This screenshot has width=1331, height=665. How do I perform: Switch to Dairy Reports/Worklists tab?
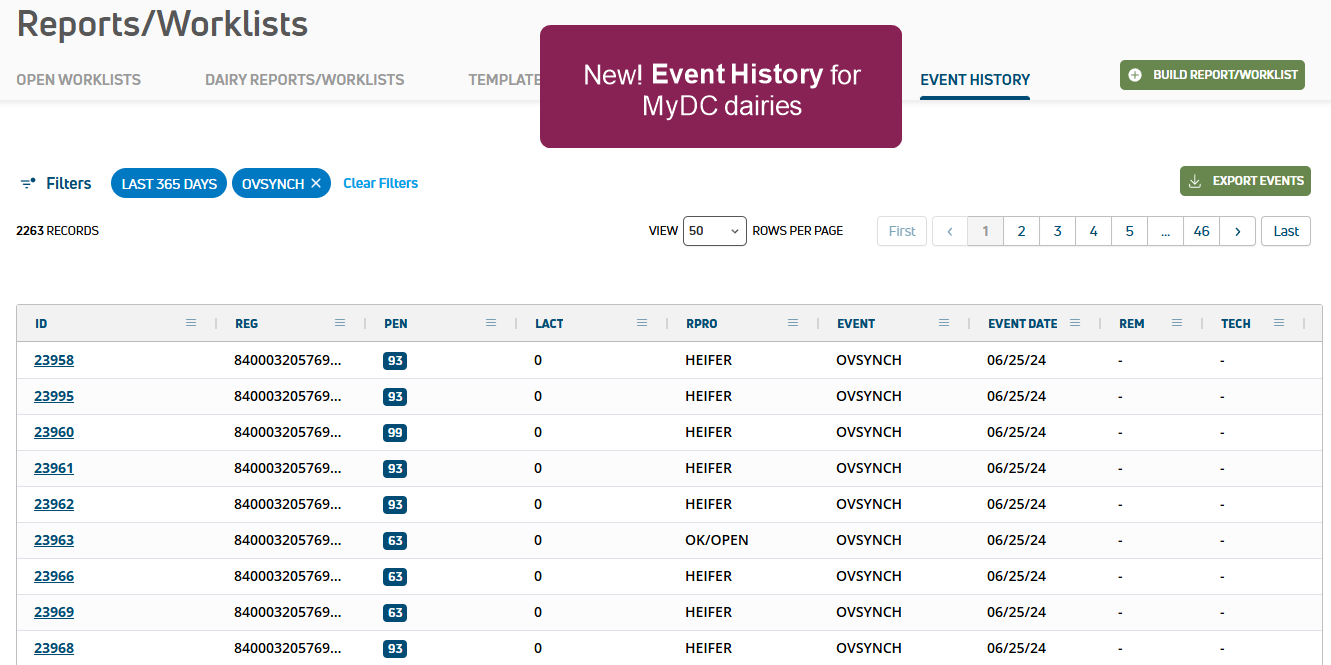[304, 80]
